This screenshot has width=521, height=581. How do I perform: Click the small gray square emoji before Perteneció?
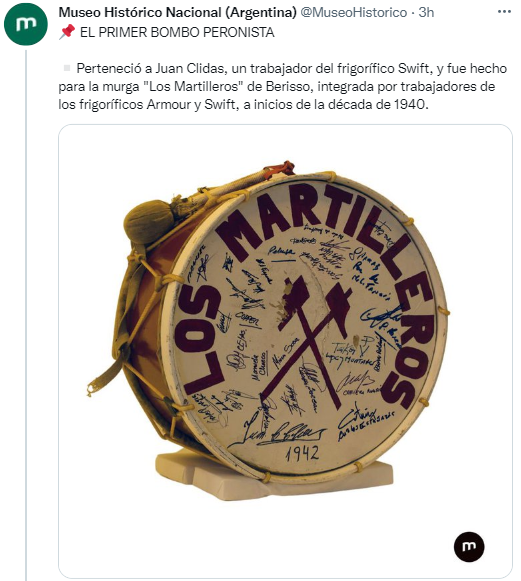coord(67,68)
